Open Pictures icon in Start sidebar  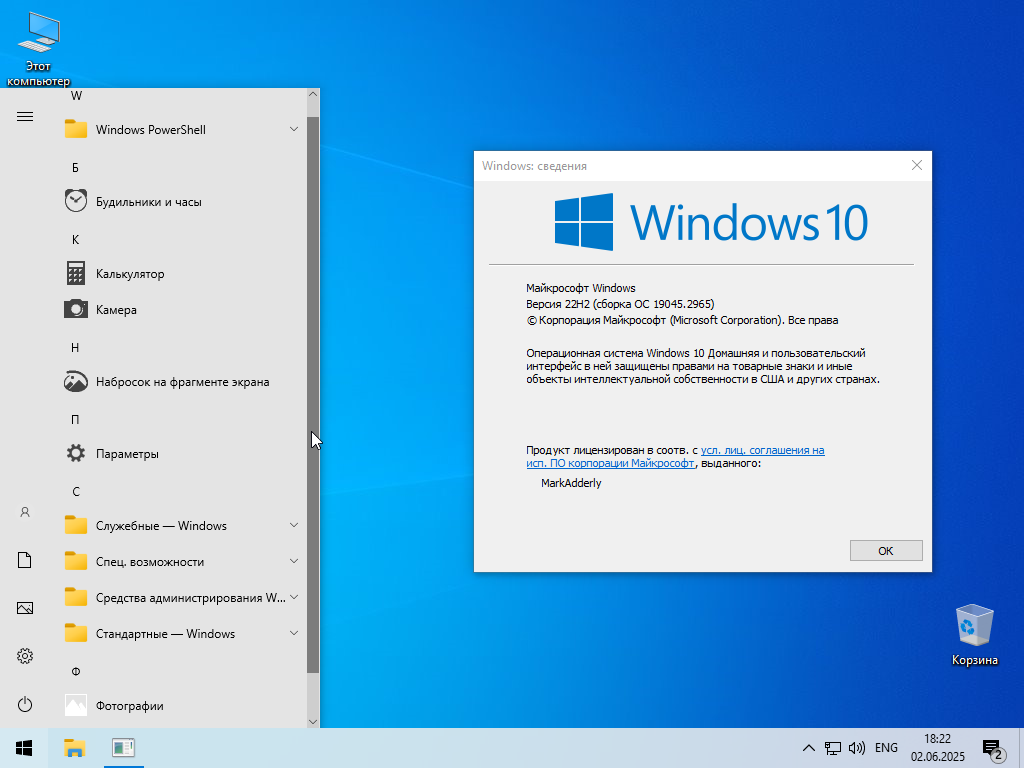[x=25, y=608]
